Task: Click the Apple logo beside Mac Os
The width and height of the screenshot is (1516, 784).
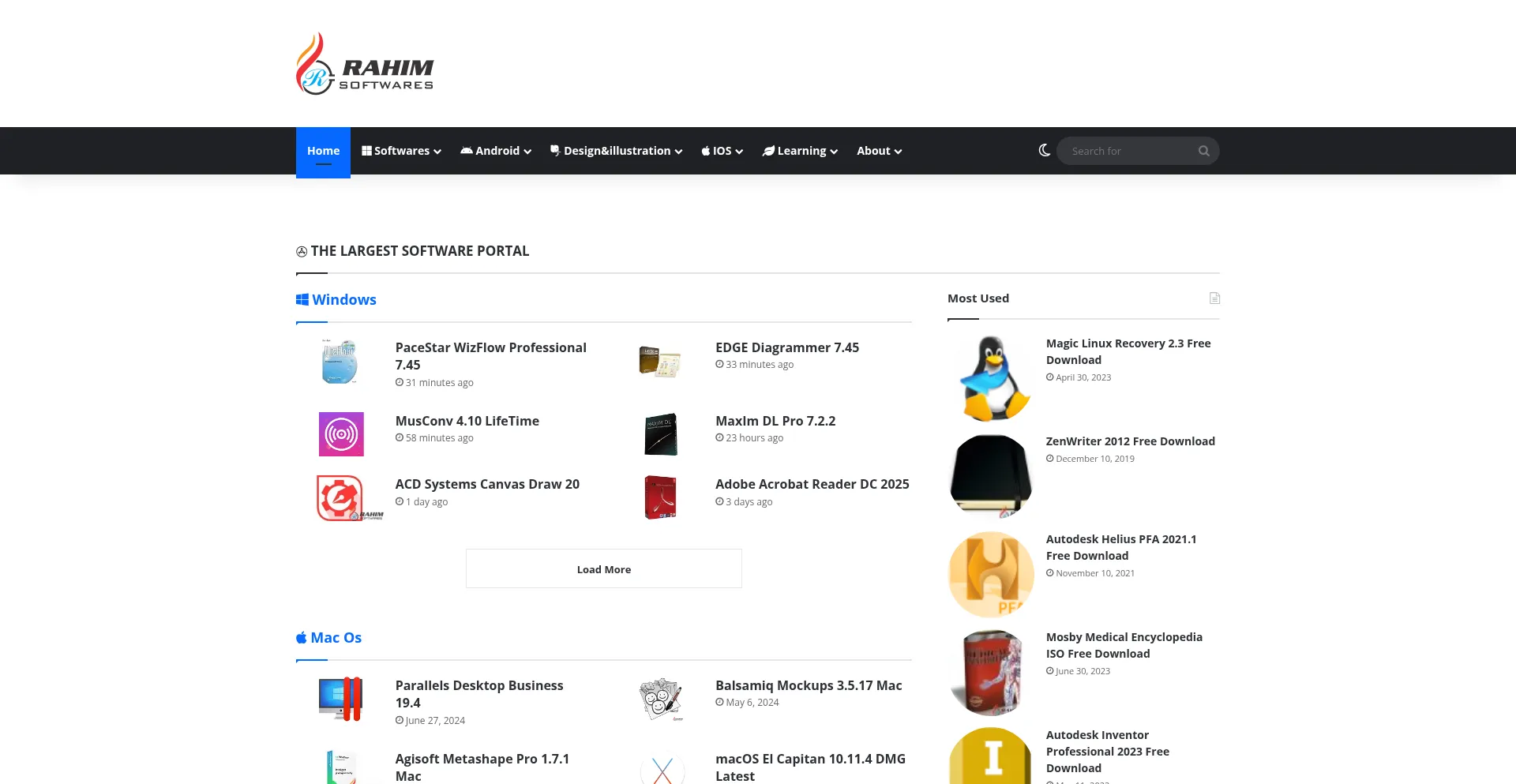Action: 301,638
